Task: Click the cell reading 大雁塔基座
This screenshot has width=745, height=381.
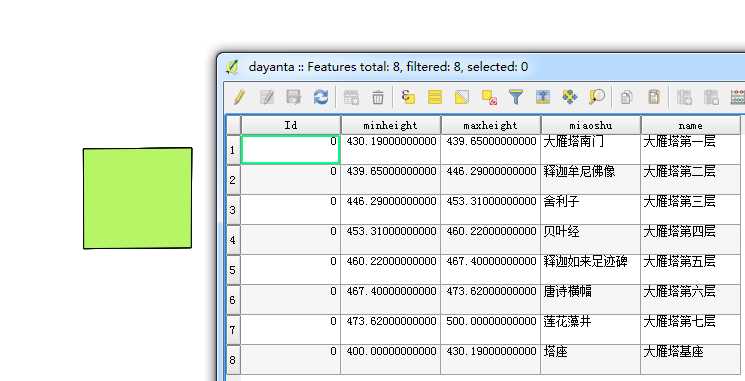Action: pyautogui.click(x=690, y=359)
